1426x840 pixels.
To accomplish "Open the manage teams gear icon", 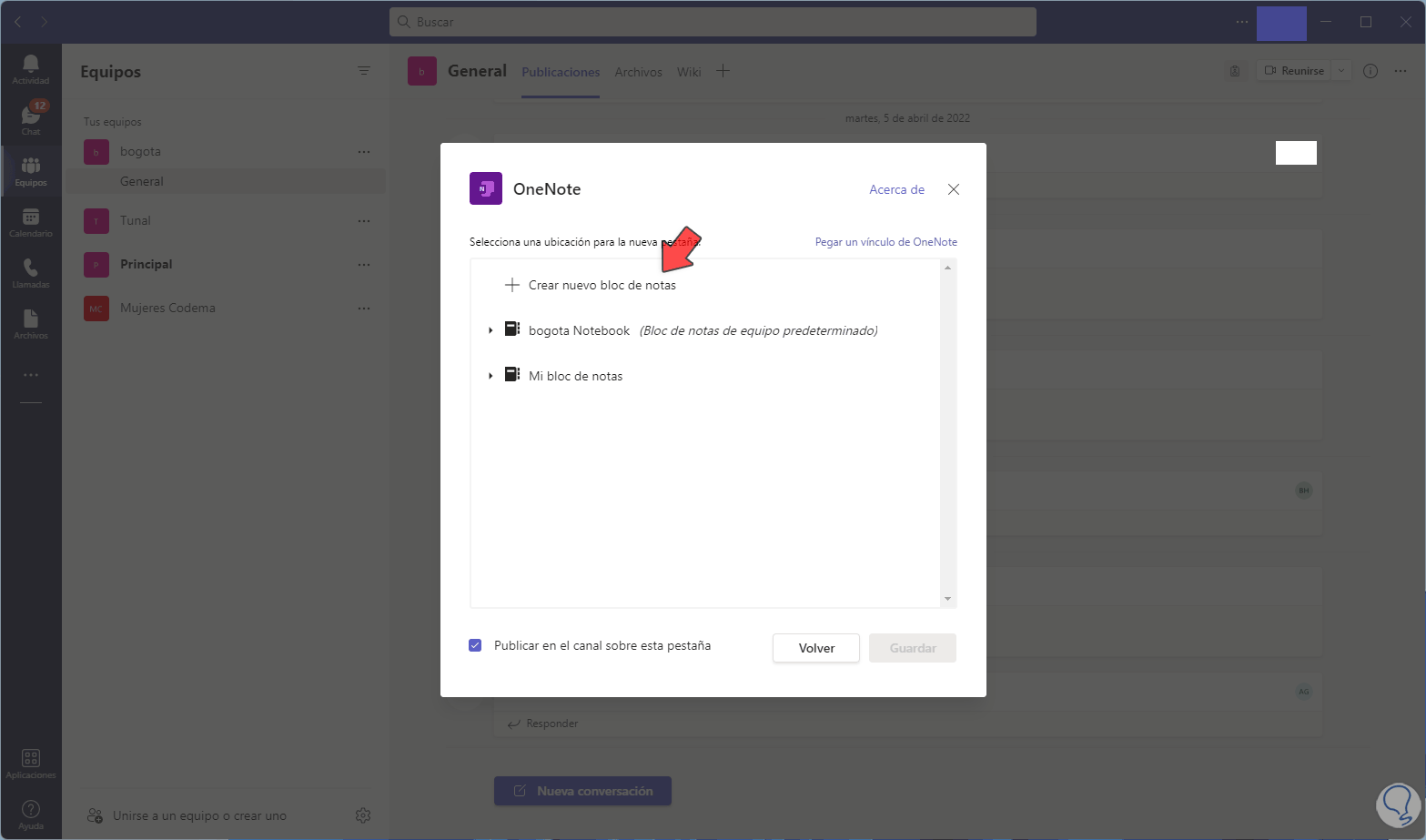I will point(363,815).
